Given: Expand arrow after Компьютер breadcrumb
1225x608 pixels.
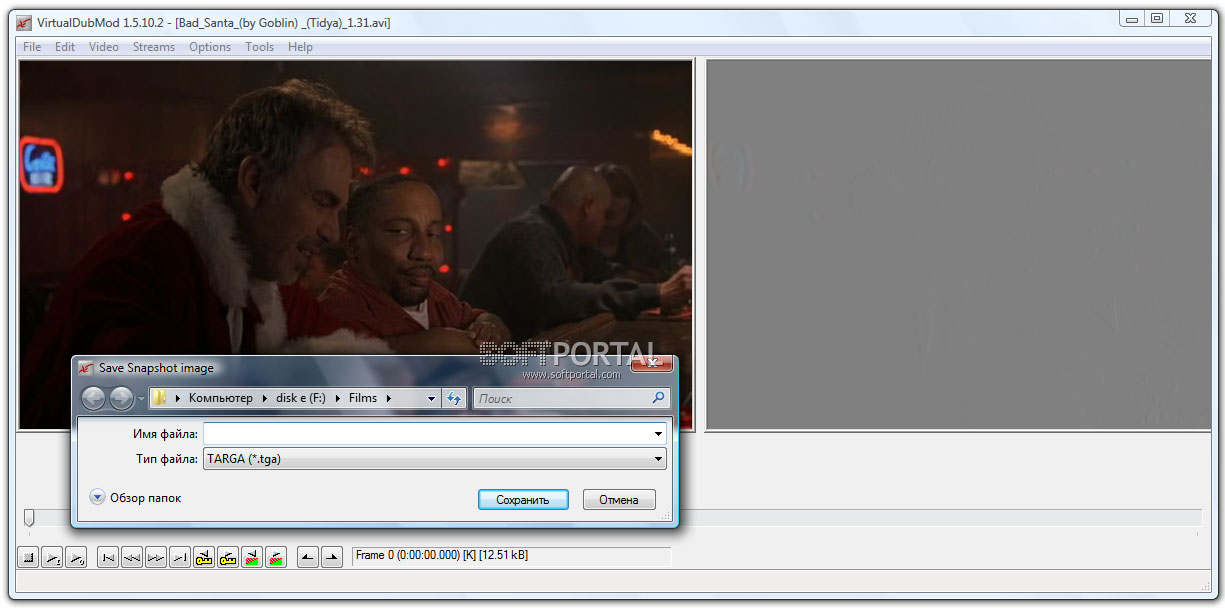Looking at the screenshot, I should point(266,398).
